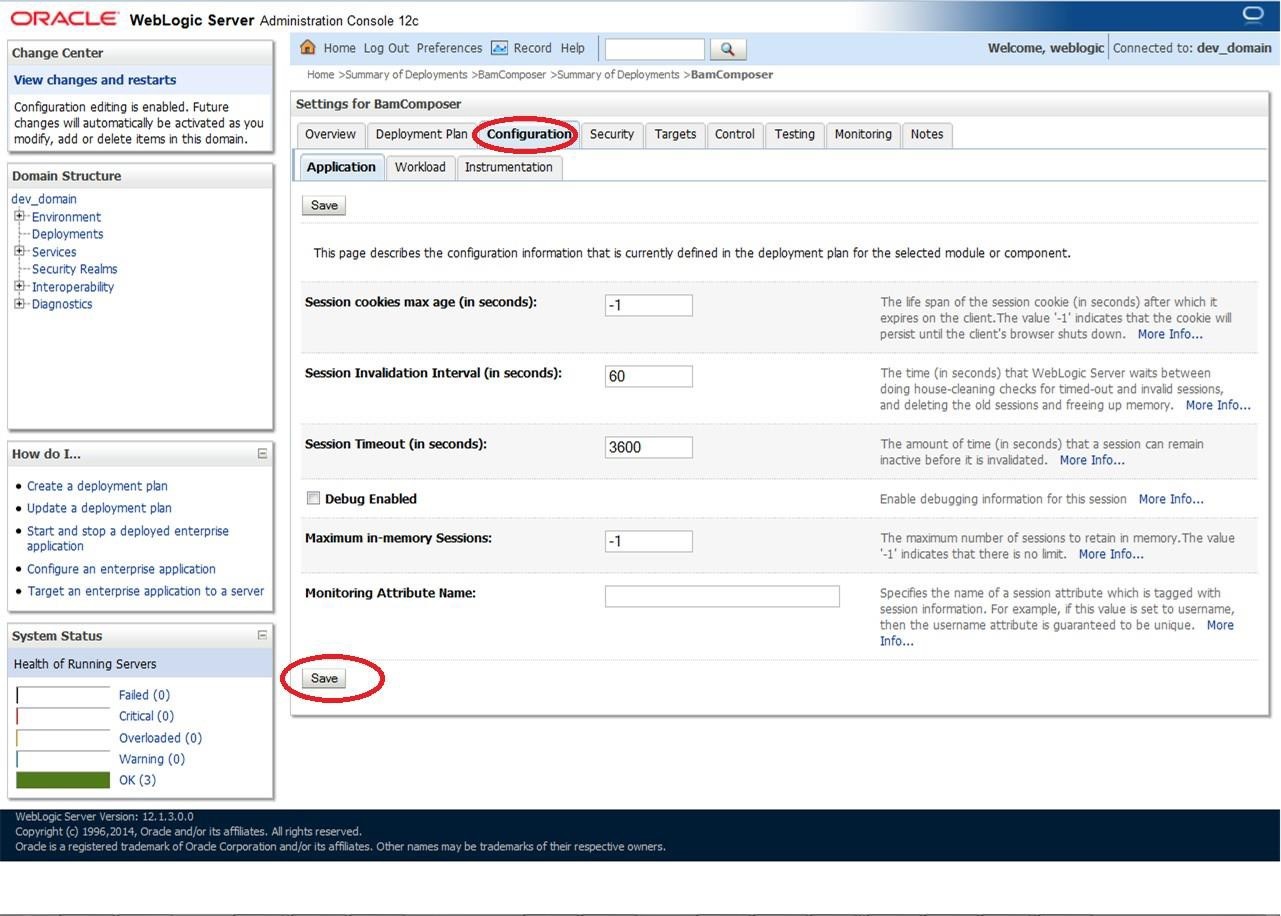Select the Configuration tab

pos(529,134)
